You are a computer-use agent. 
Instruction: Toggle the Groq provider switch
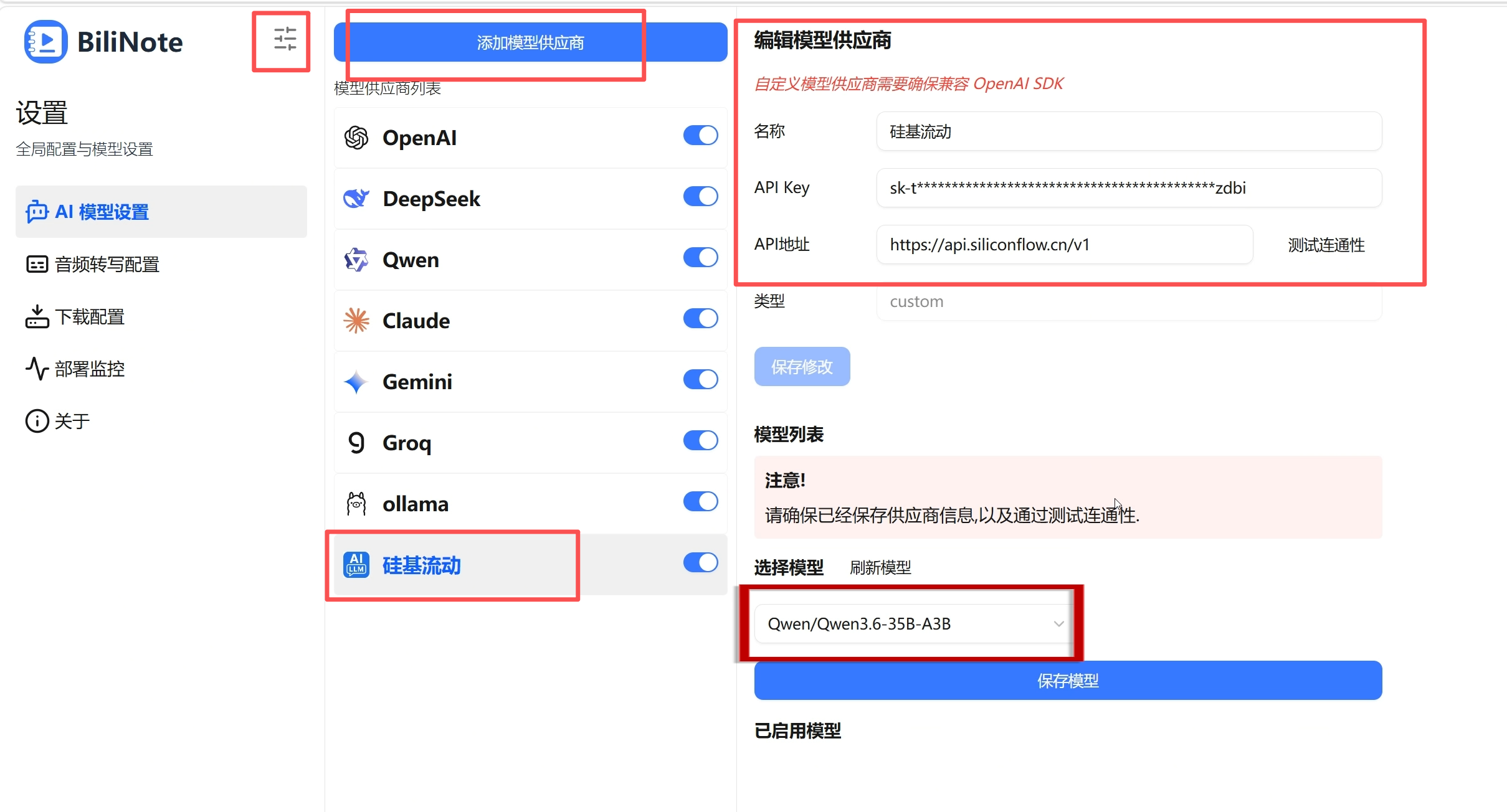tap(700, 440)
